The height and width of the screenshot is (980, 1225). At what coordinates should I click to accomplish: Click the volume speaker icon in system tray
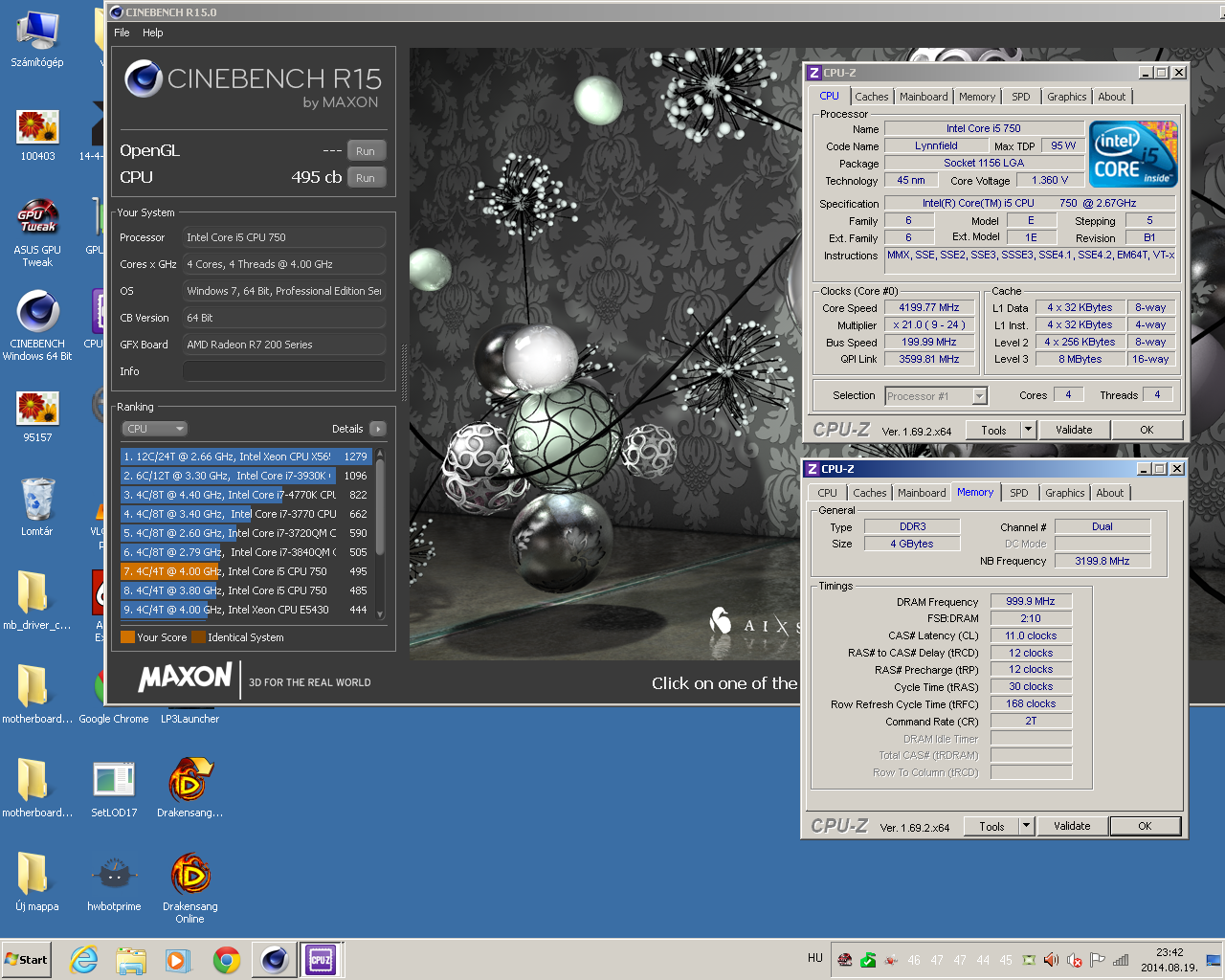(1051, 960)
